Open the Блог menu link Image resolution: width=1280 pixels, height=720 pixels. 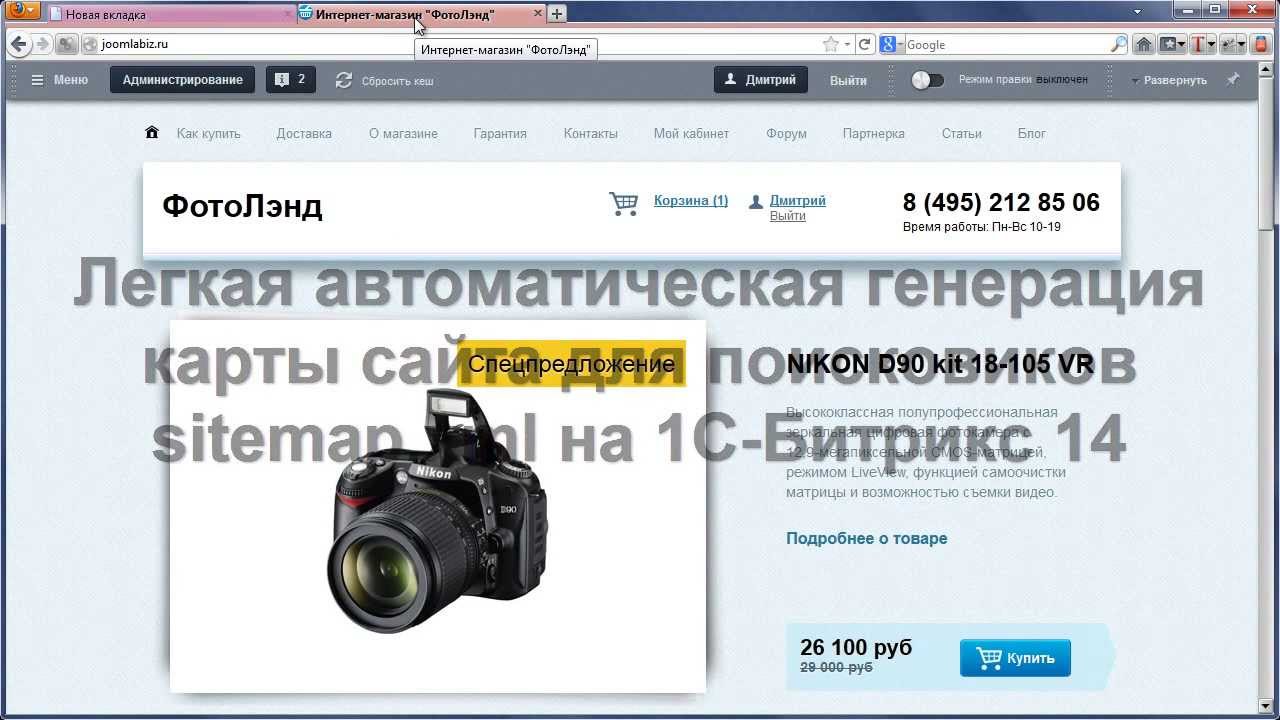pyautogui.click(x=1032, y=133)
